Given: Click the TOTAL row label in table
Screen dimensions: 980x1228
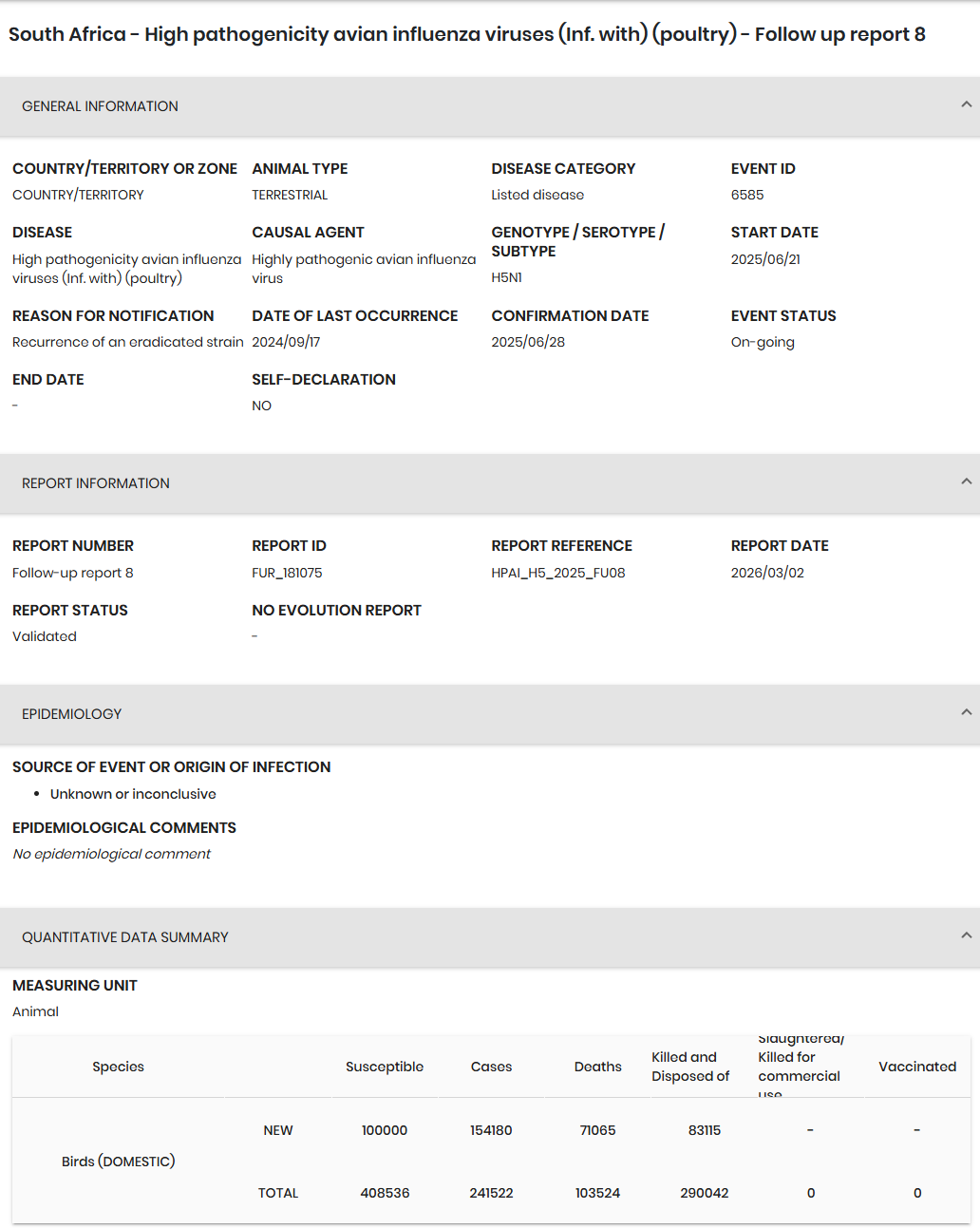Looking at the screenshot, I should point(278,1193).
